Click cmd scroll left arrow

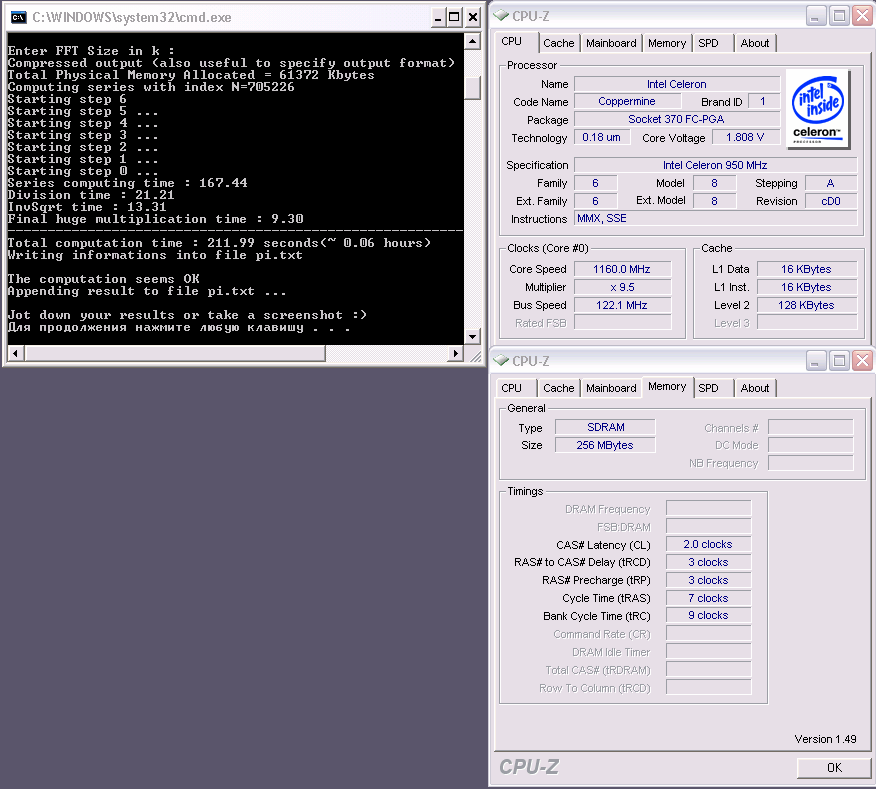click(15, 353)
